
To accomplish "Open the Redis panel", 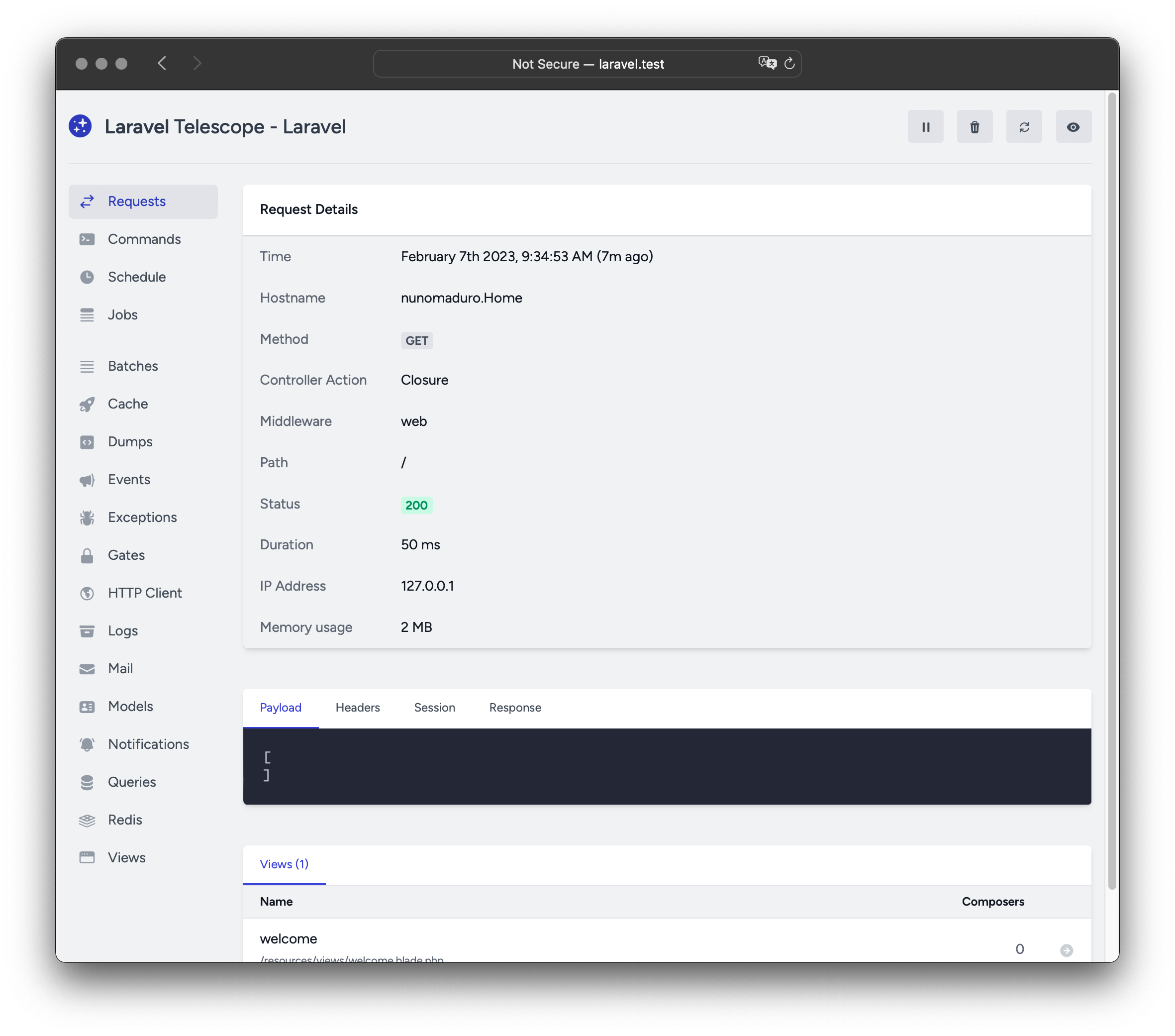I will [124, 819].
